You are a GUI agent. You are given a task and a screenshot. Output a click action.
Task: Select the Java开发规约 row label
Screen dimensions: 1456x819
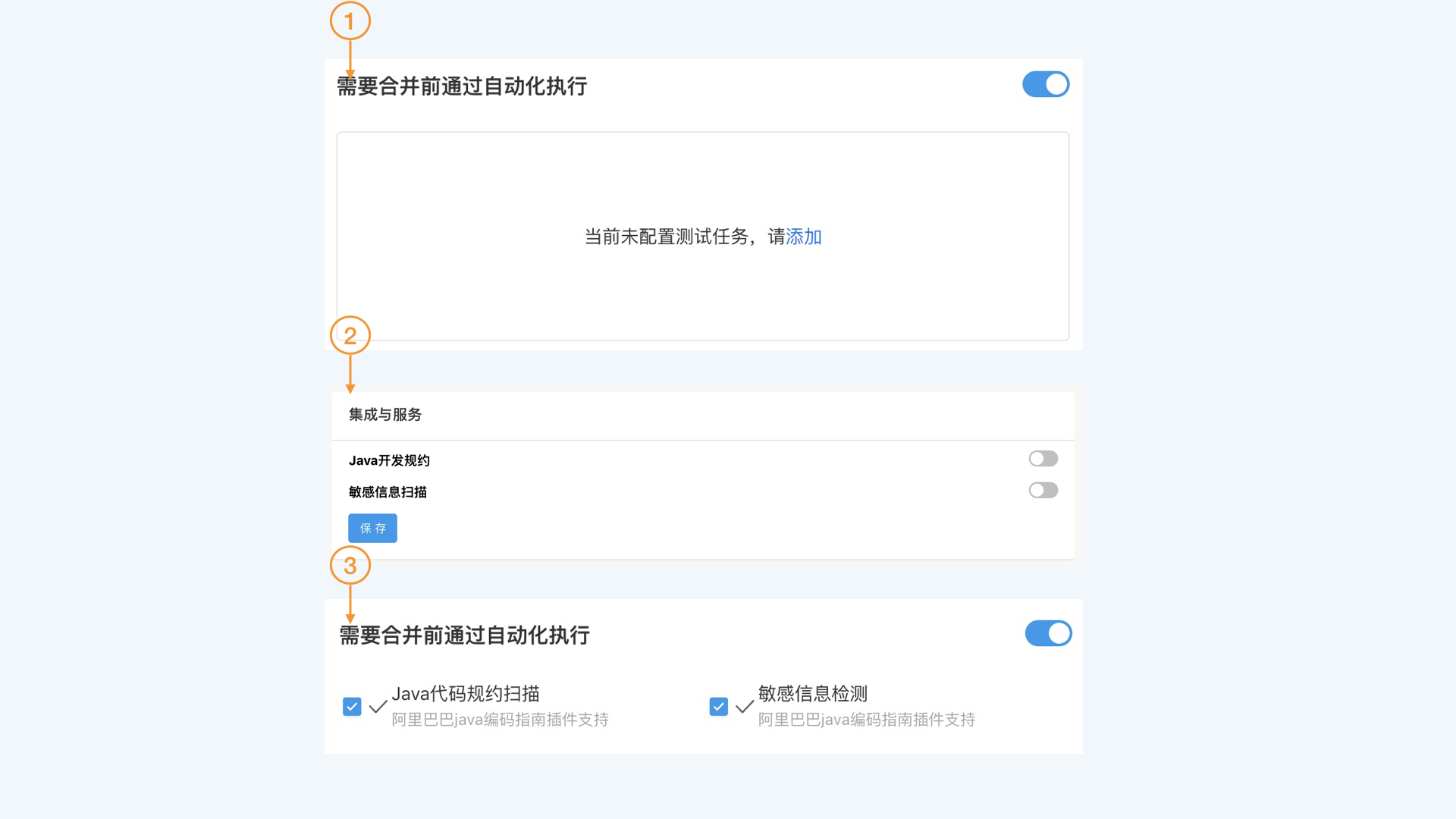[x=391, y=460]
